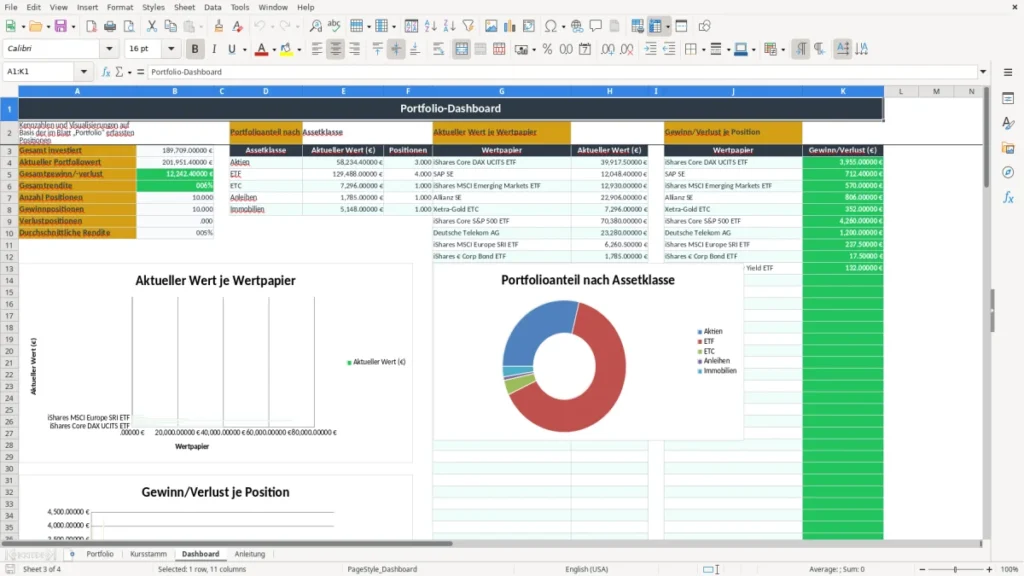Viewport: 1024px width, 576px height.
Task: Click the Print icon
Action: tap(110, 26)
